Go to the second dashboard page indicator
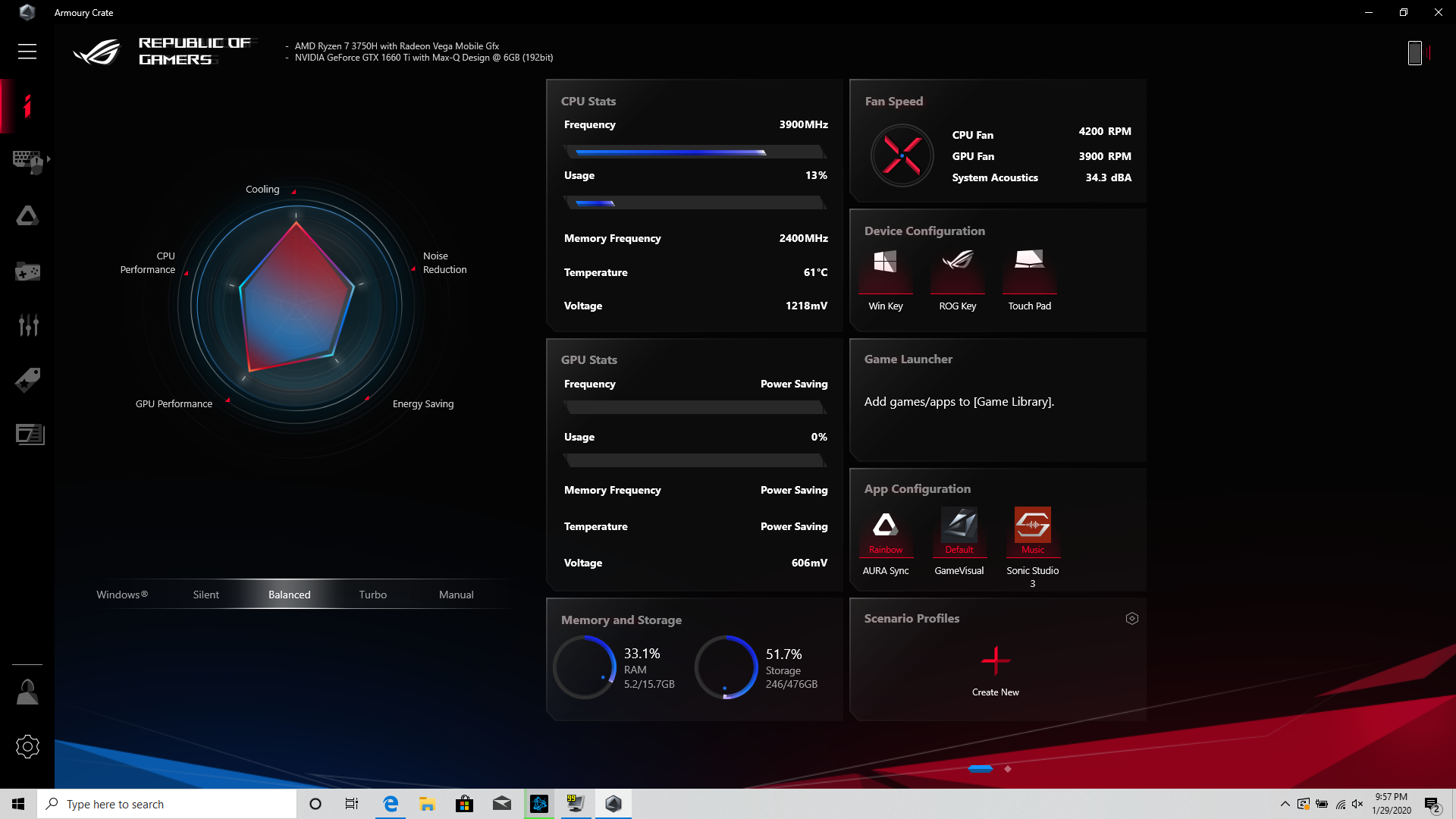The width and height of the screenshot is (1456, 819). [1008, 769]
